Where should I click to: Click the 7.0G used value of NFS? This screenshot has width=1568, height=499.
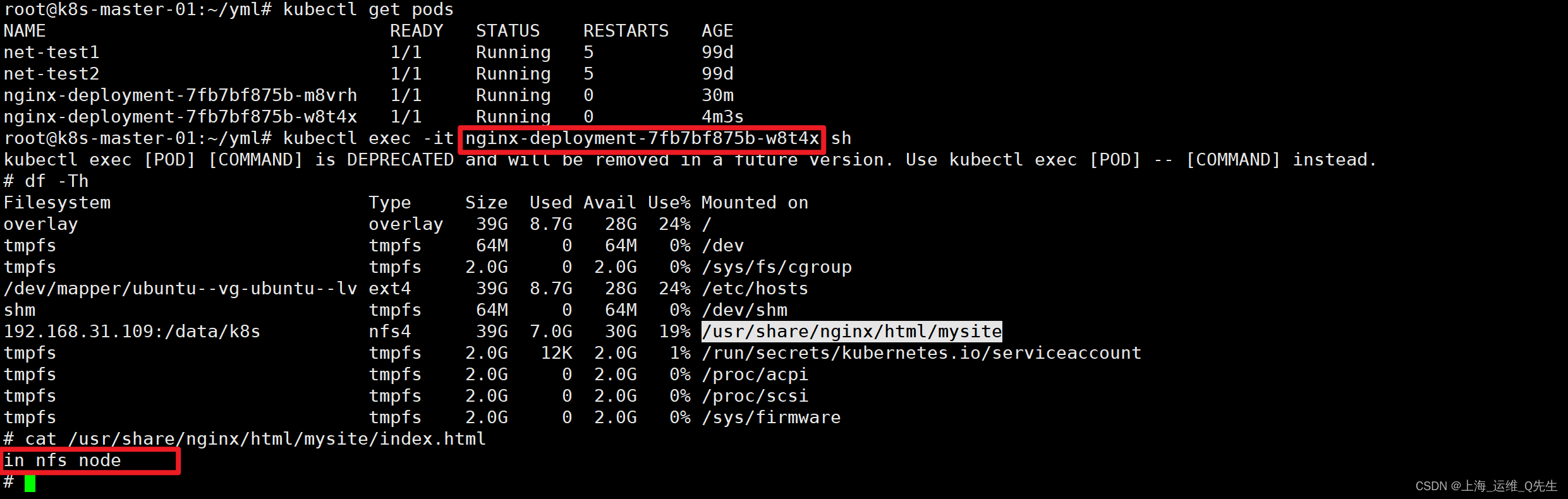pos(551,332)
